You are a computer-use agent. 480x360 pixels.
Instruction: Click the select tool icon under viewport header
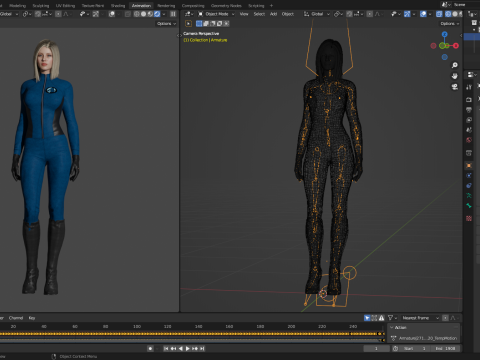point(188,24)
